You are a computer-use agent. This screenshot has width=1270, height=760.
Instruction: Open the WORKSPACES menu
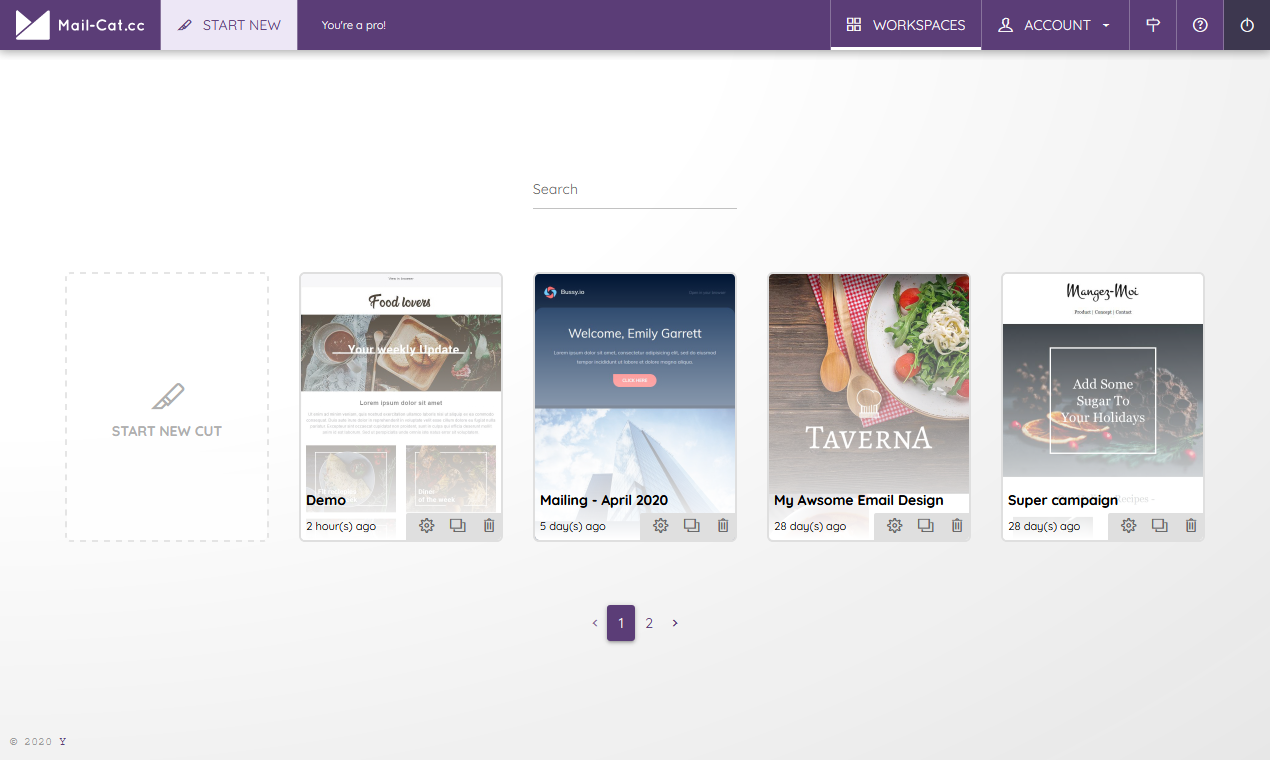click(905, 25)
